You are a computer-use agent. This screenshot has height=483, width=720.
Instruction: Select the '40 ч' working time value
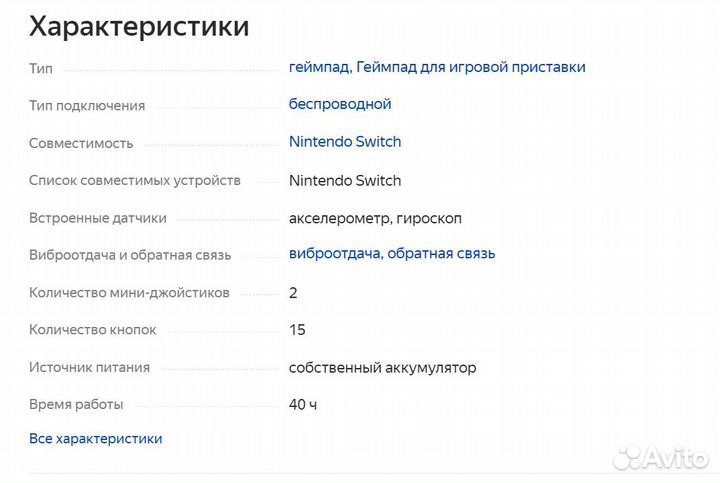pyautogui.click(x=303, y=404)
